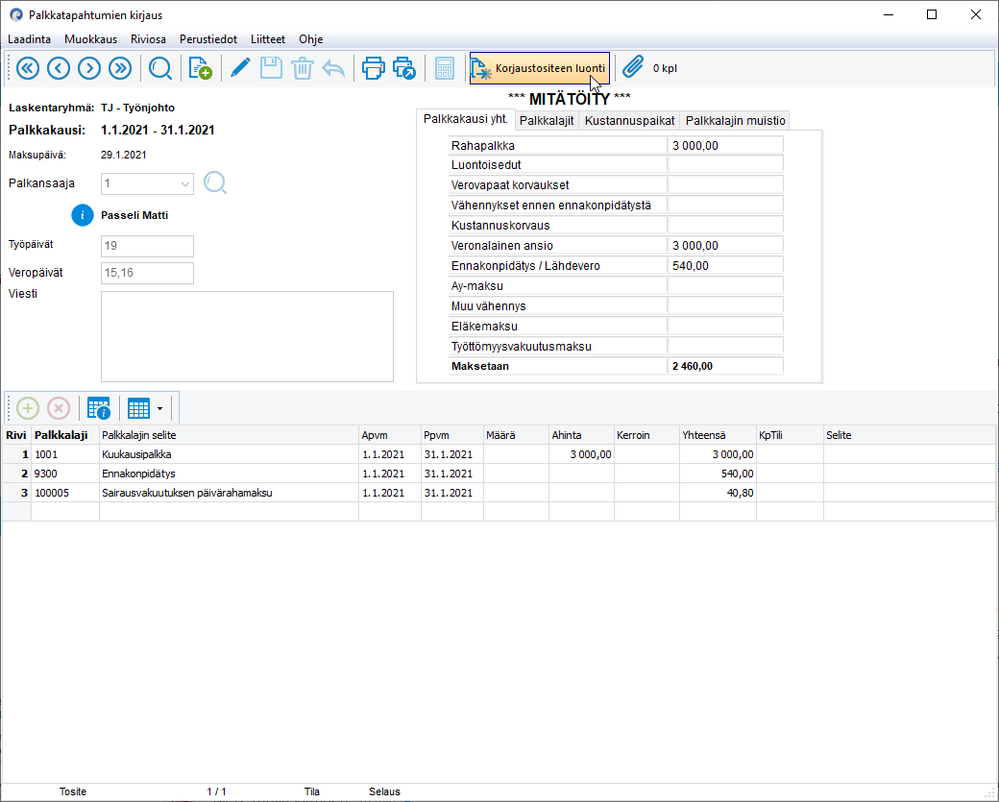Jump to the last record

click(x=120, y=68)
